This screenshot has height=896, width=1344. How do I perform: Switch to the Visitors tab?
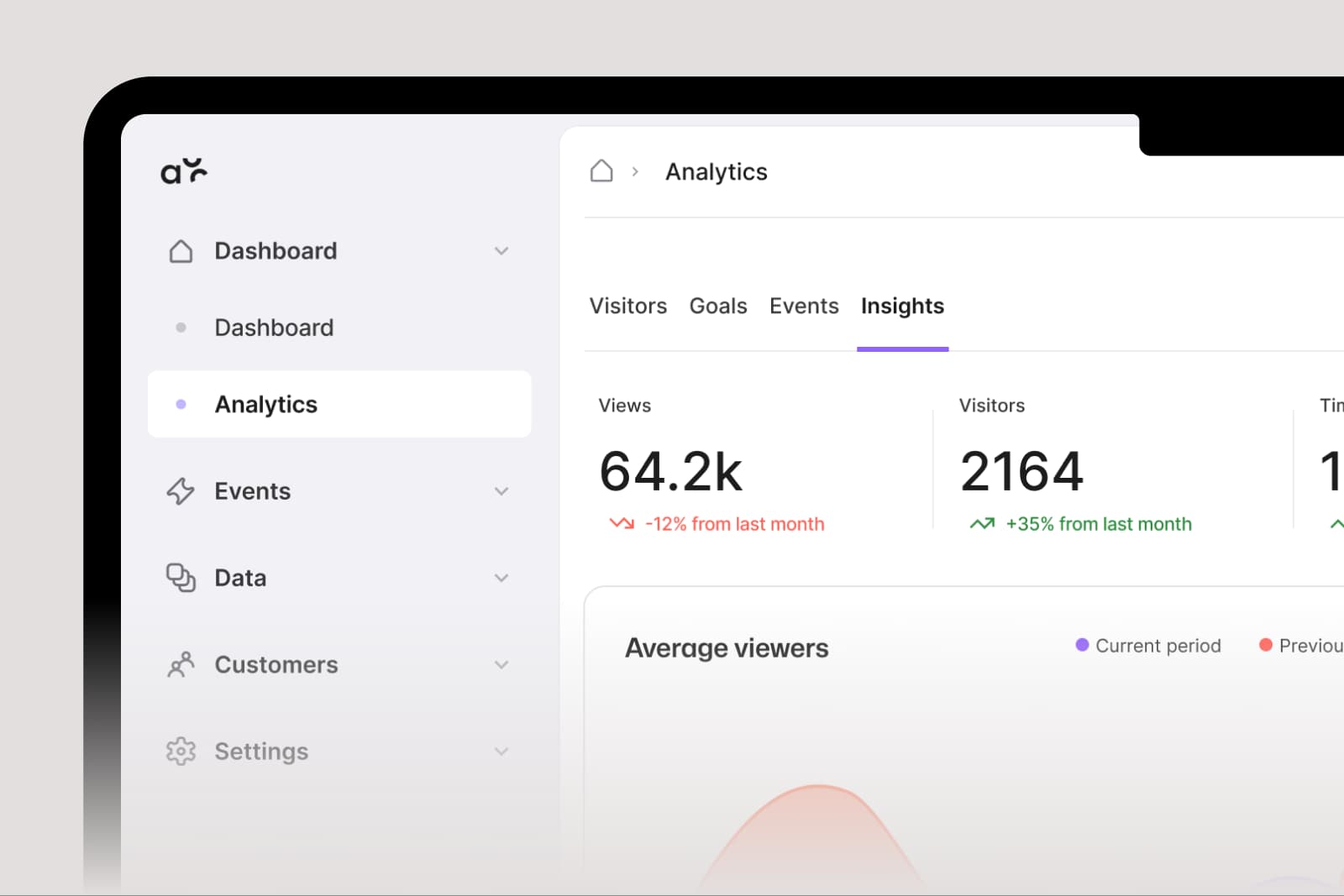(628, 306)
